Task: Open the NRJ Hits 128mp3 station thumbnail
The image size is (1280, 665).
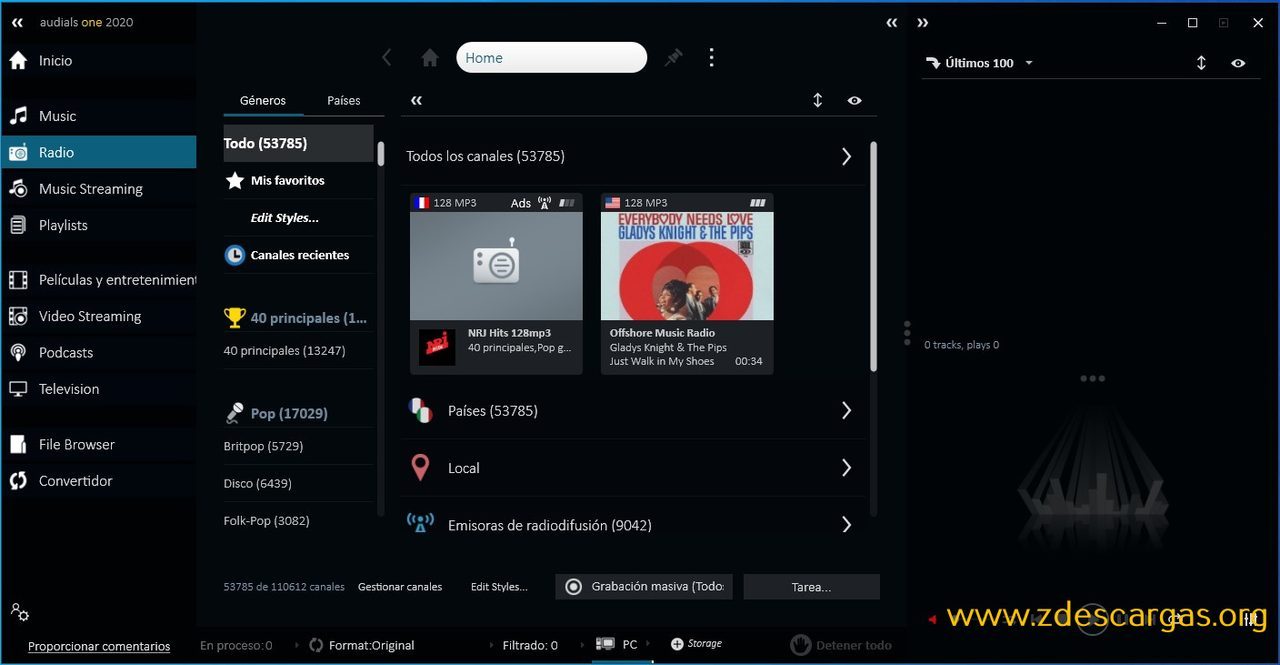Action: pyautogui.click(x=496, y=266)
